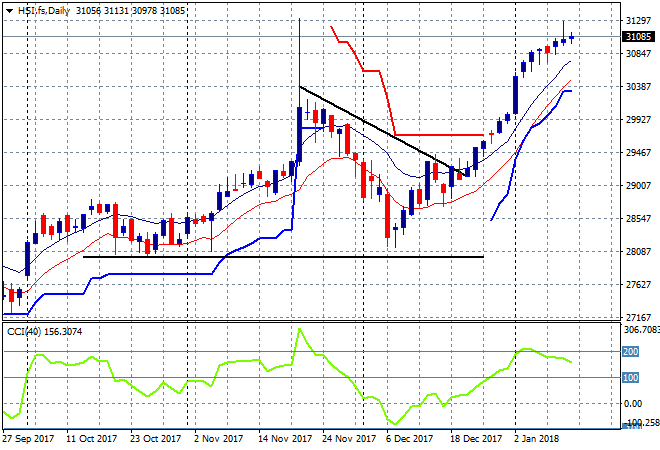Click price scale value 28547
The width and height of the screenshot is (660, 450).
(638, 218)
